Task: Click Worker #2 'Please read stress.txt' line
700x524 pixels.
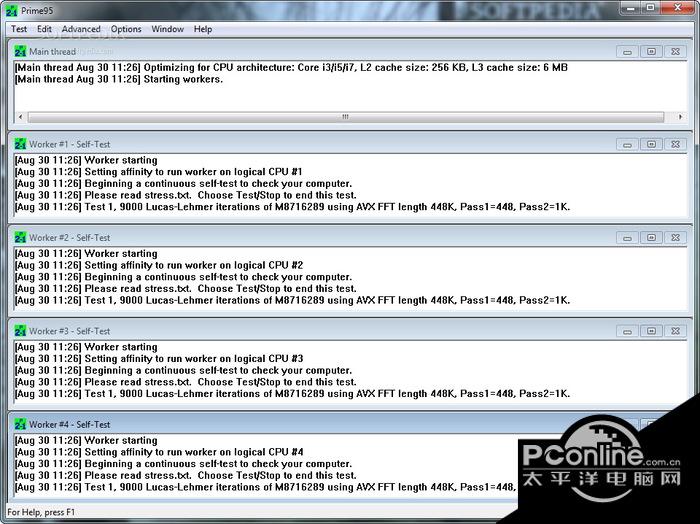Action: coord(186,288)
